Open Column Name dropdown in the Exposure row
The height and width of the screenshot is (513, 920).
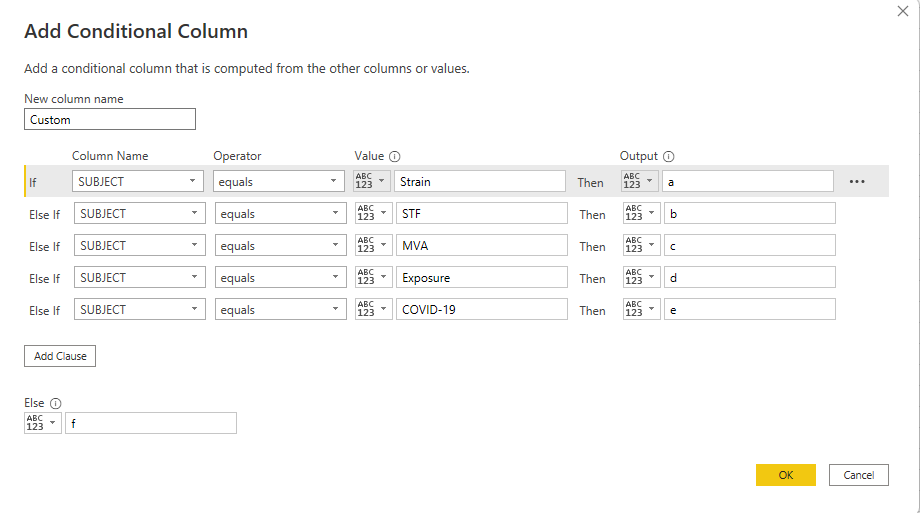(x=140, y=277)
